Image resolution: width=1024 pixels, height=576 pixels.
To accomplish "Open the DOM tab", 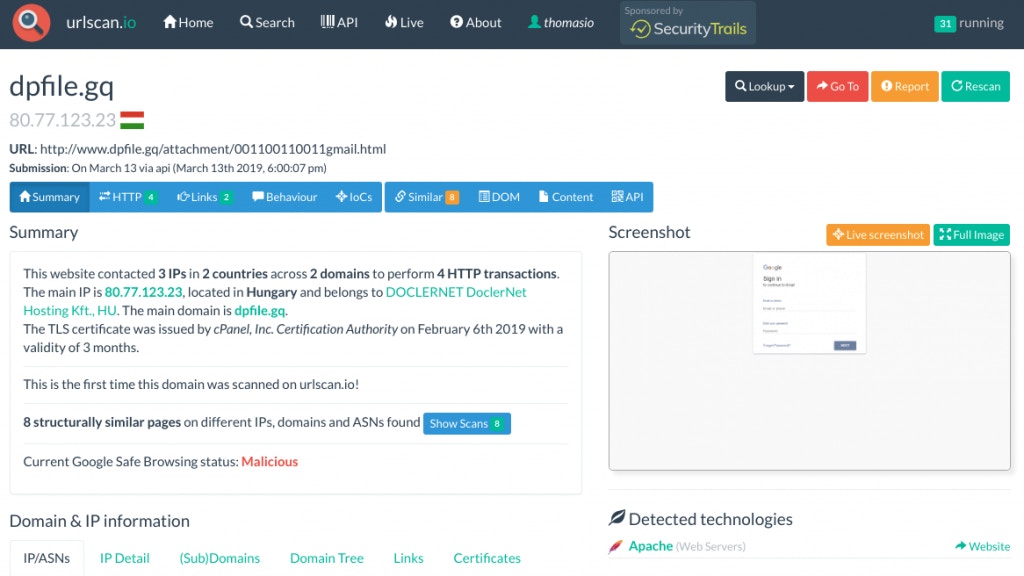I will (x=499, y=197).
